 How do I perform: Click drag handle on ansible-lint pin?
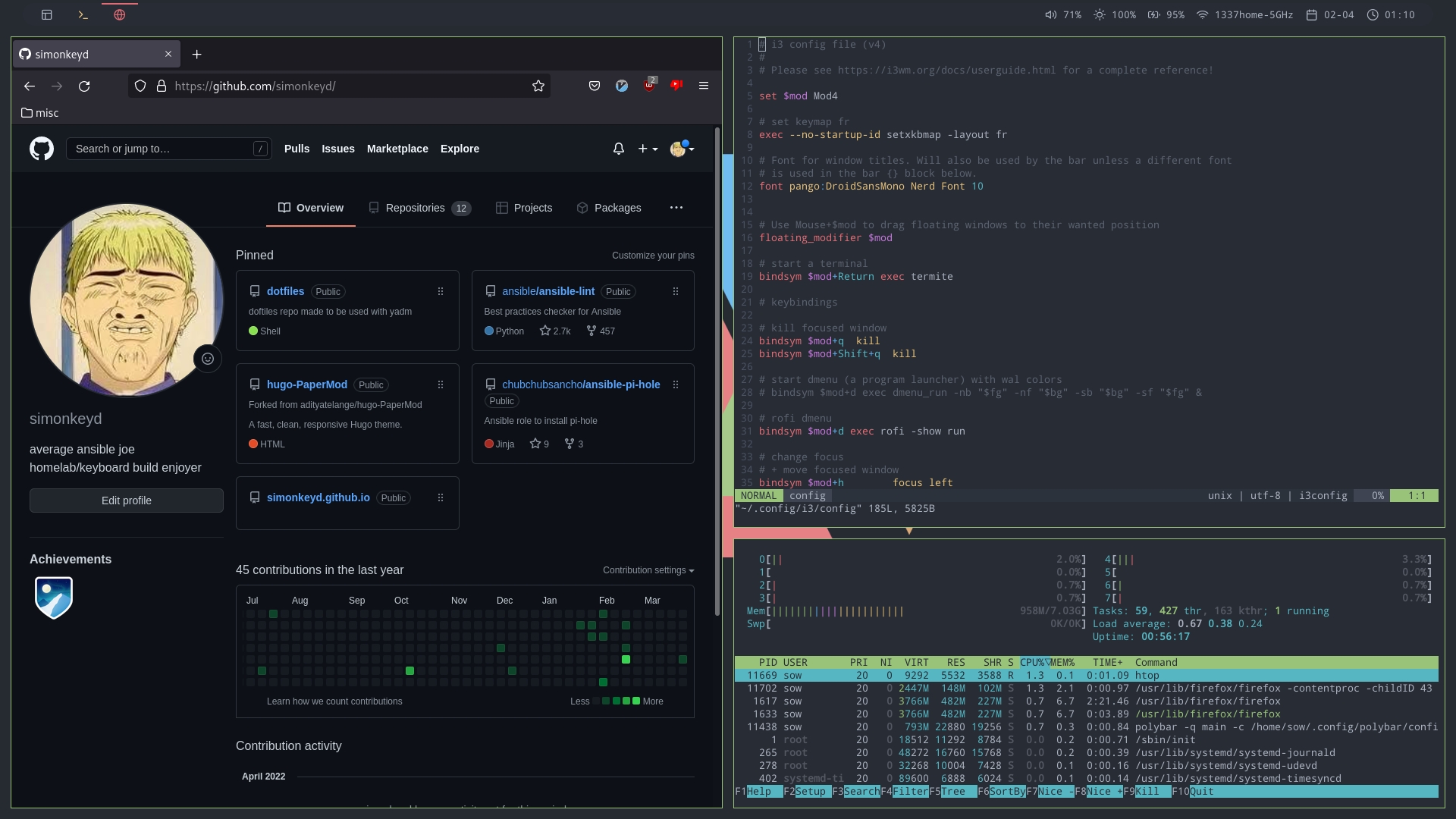(x=676, y=292)
